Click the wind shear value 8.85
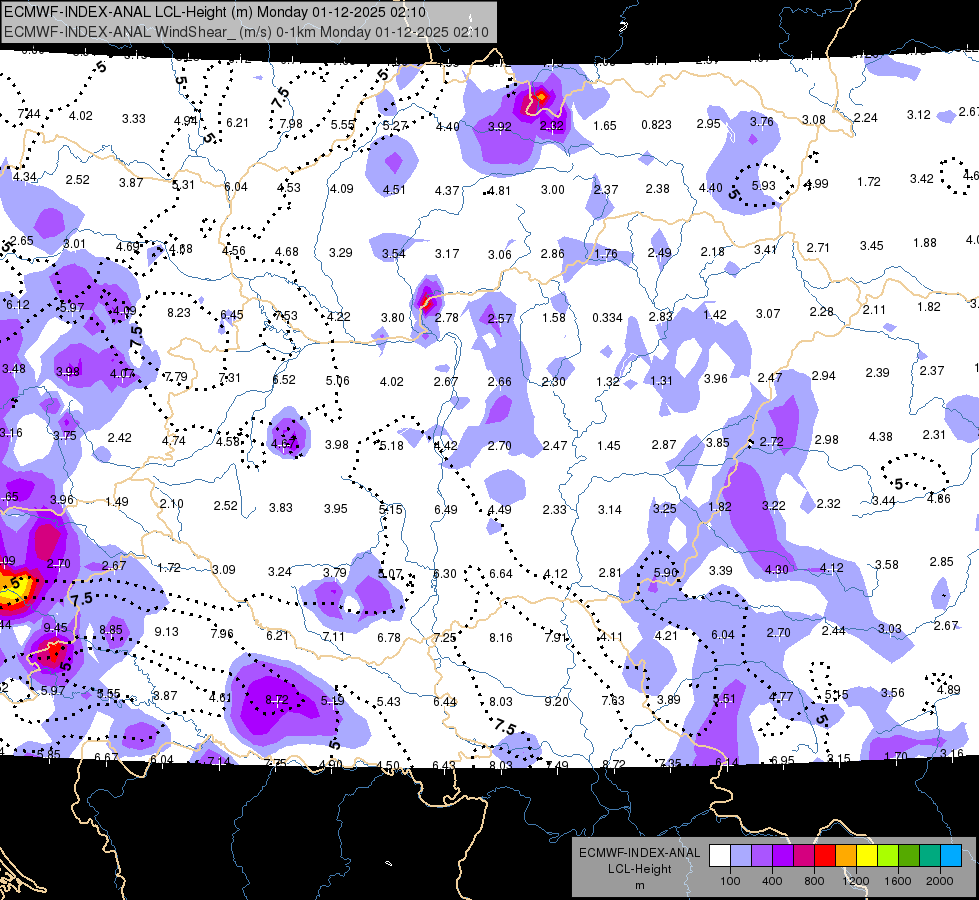Image resolution: width=979 pixels, height=900 pixels. pyautogui.click(x=111, y=630)
